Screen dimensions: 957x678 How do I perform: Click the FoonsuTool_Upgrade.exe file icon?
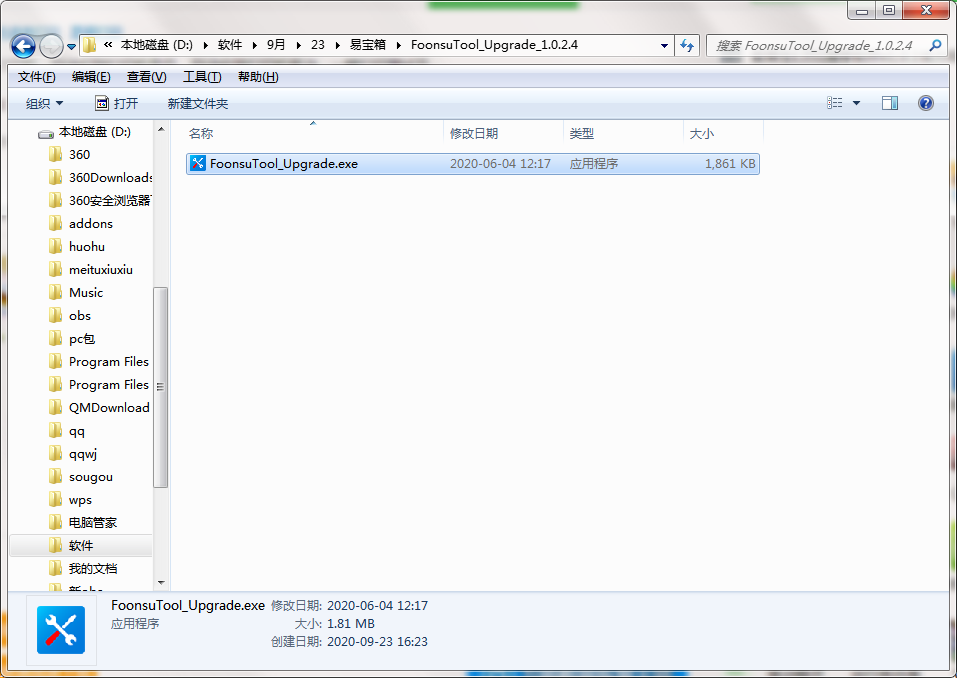pyautogui.click(x=198, y=164)
